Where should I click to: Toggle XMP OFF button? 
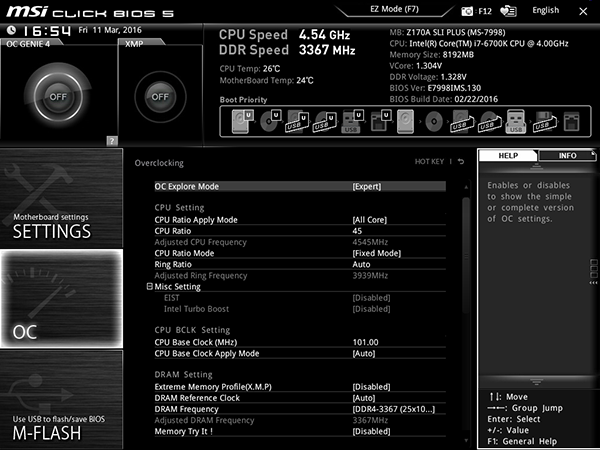coord(160,97)
